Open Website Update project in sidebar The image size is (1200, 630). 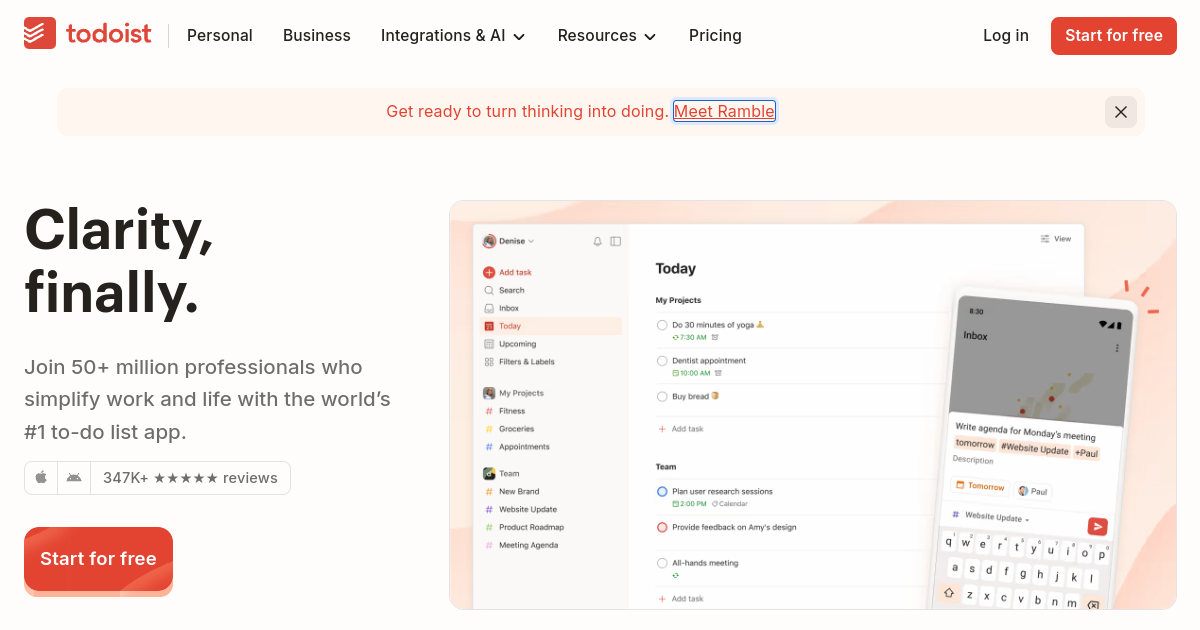tap(521, 509)
